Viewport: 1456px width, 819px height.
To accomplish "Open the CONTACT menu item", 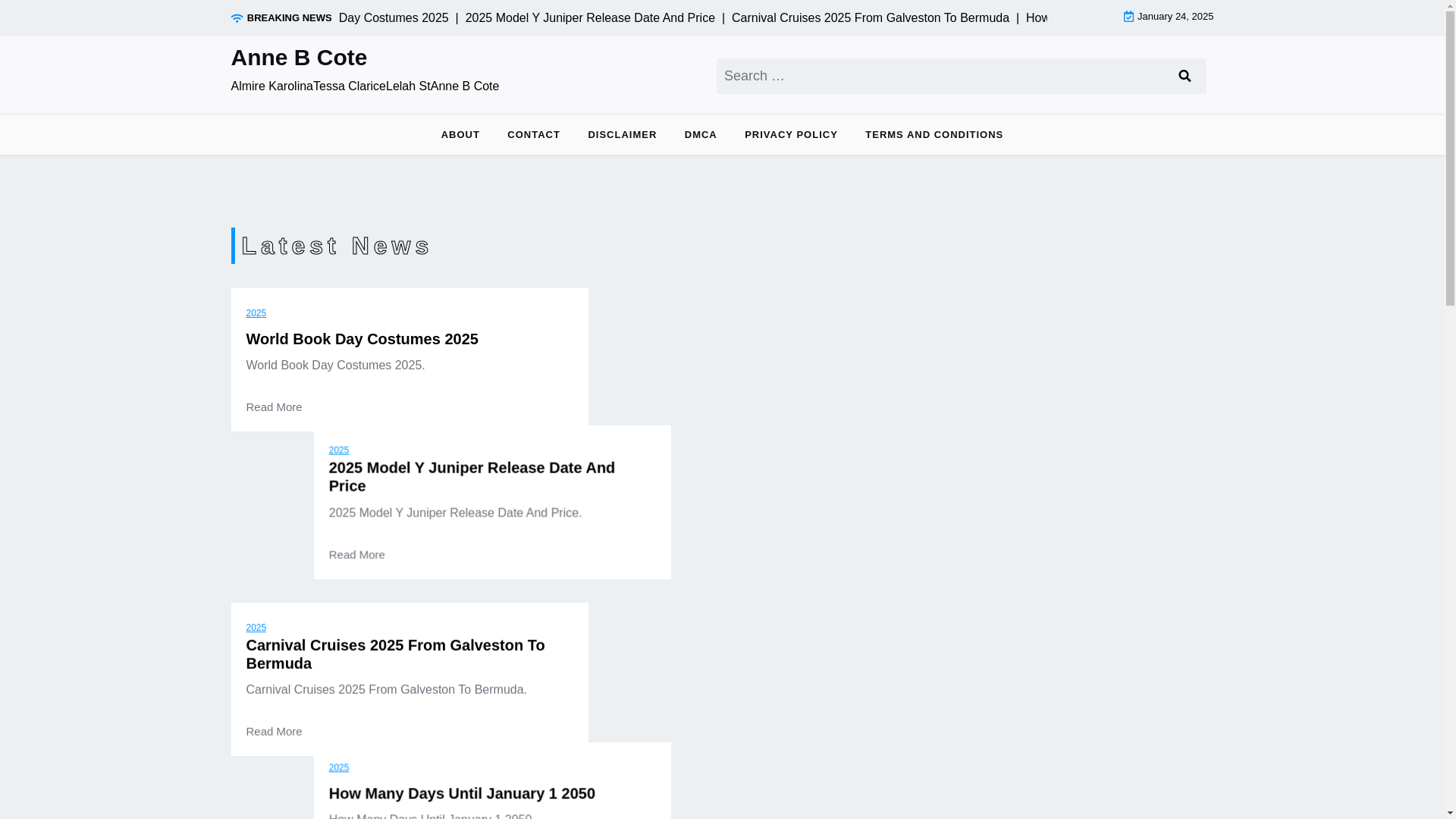I will click(534, 135).
